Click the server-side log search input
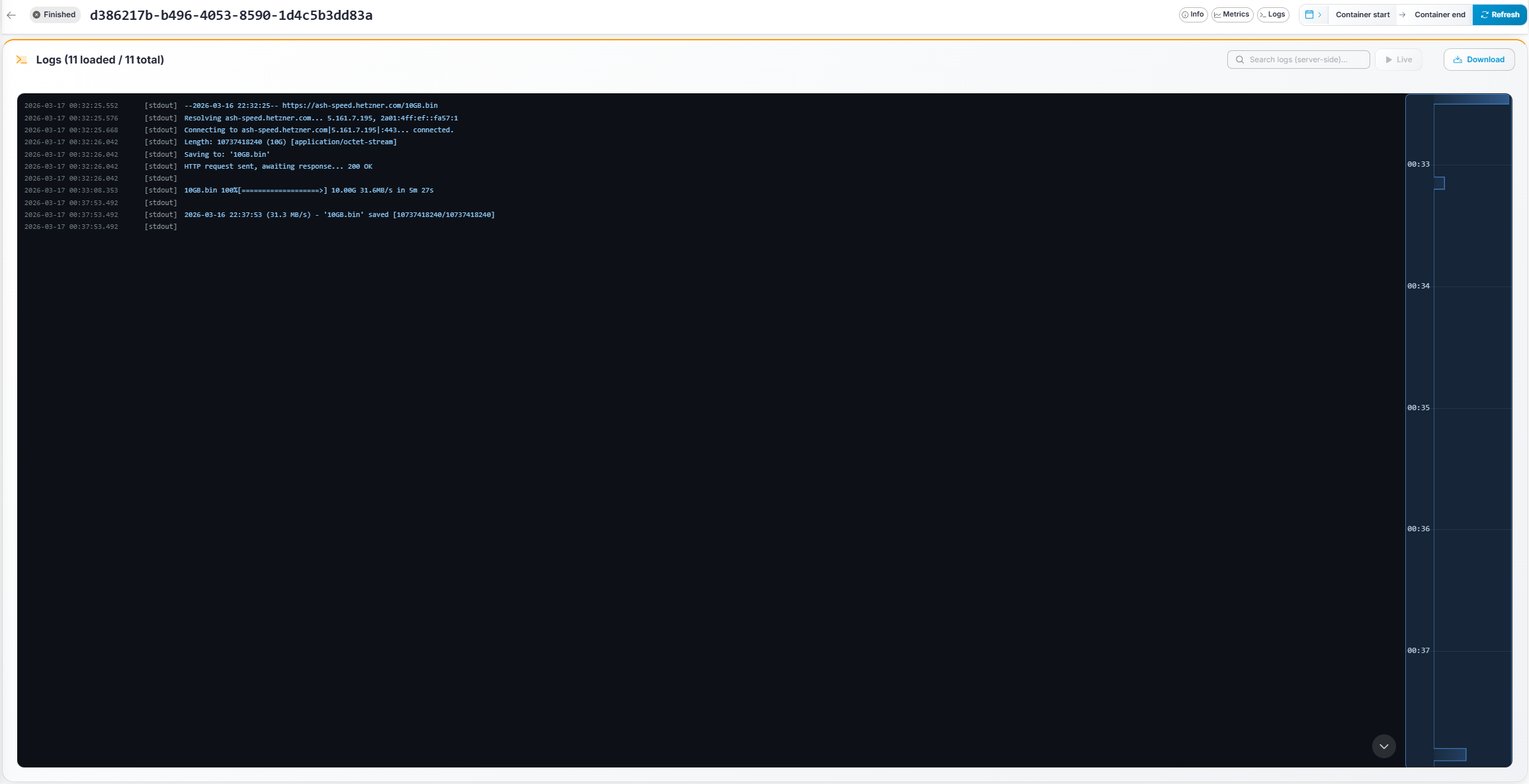The width and height of the screenshot is (1529, 784). pyautogui.click(x=1299, y=60)
